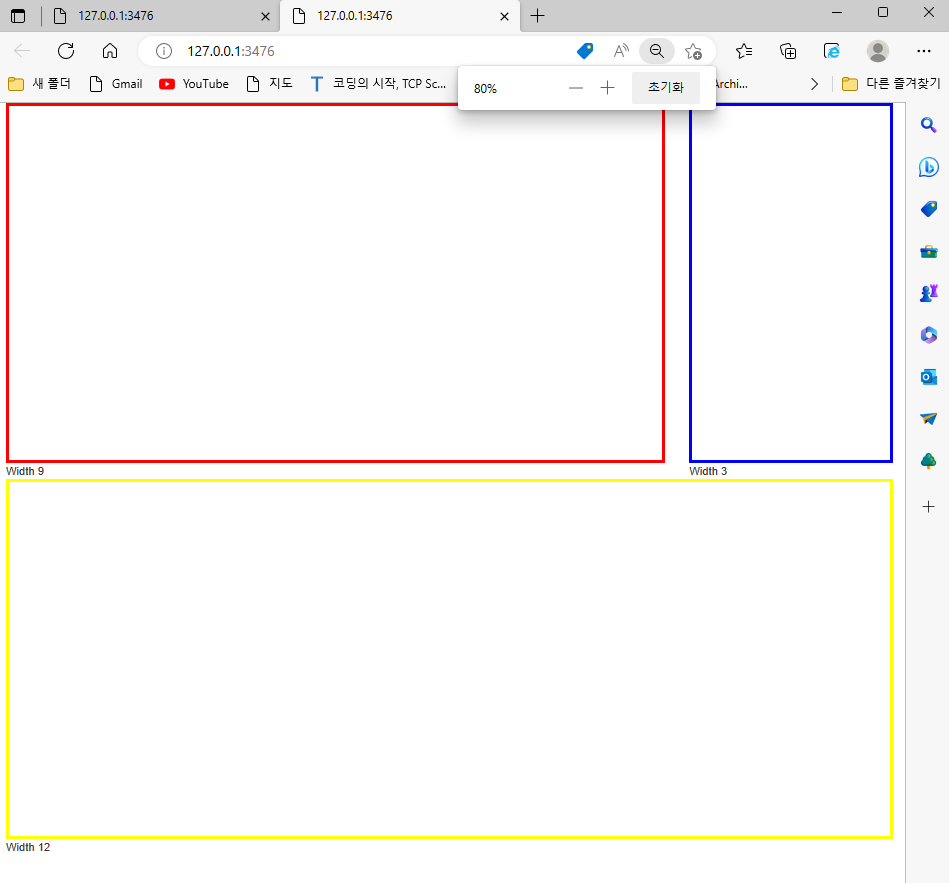This screenshot has height=883, width=949.
Task: Click the 'Width 9' label
Action: (x=25, y=471)
